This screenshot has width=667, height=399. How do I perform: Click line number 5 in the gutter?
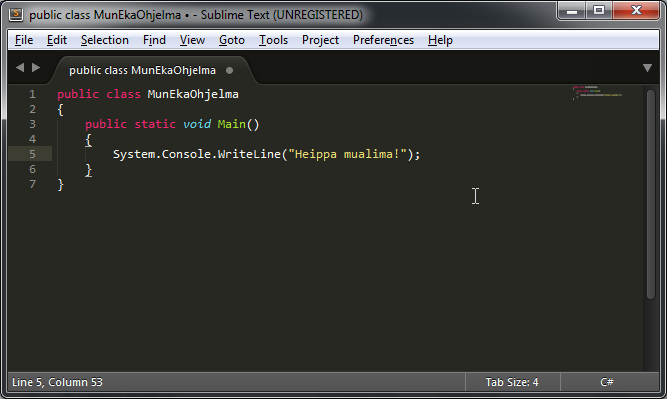32,154
